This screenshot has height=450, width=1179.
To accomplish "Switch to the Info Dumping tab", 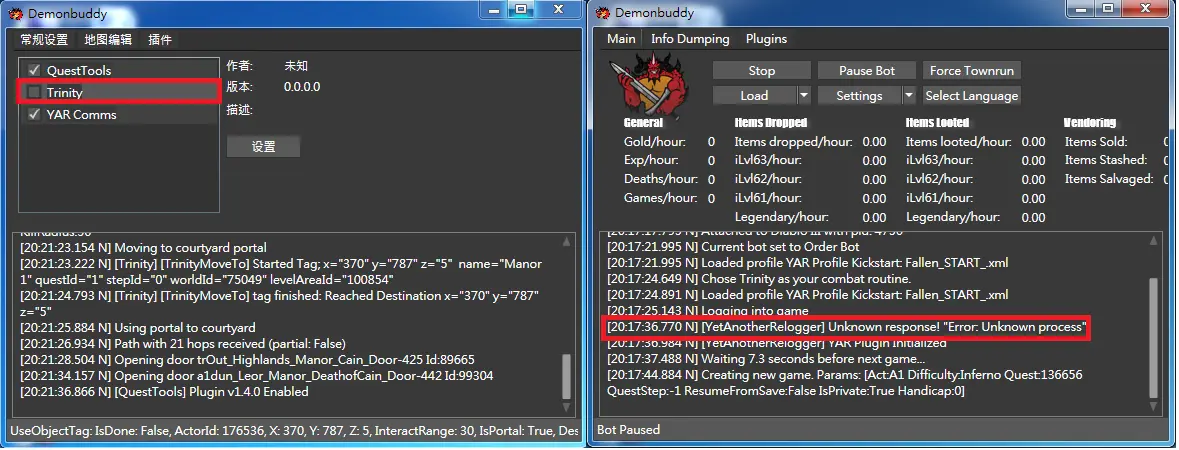I will (690, 38).
